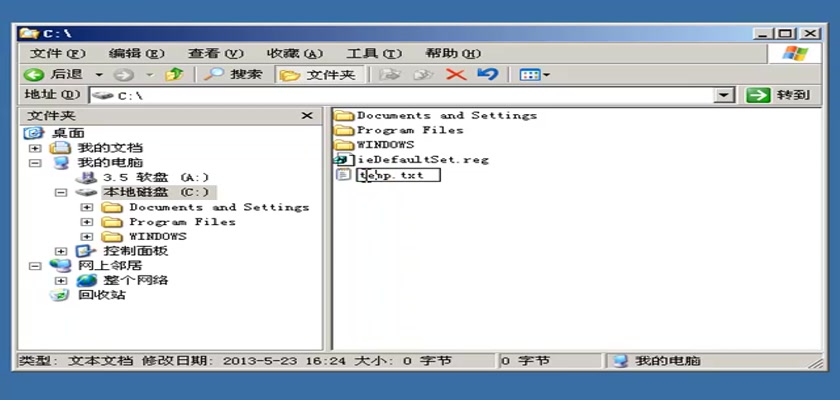
Task: Click the red Delete X icon
Action: click(x=456, y=74)
